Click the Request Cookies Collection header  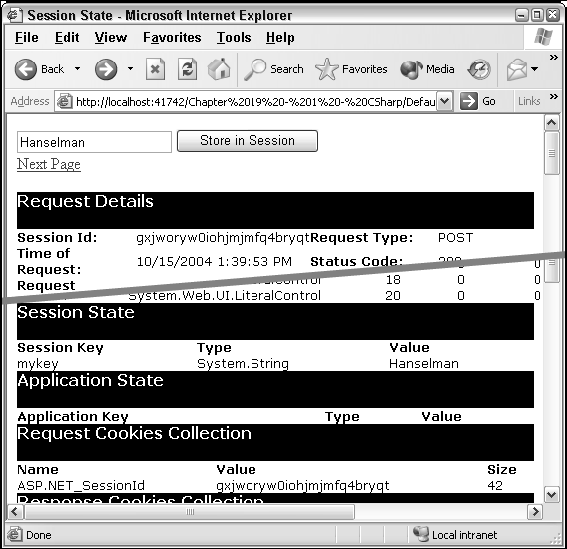[275, 442]
